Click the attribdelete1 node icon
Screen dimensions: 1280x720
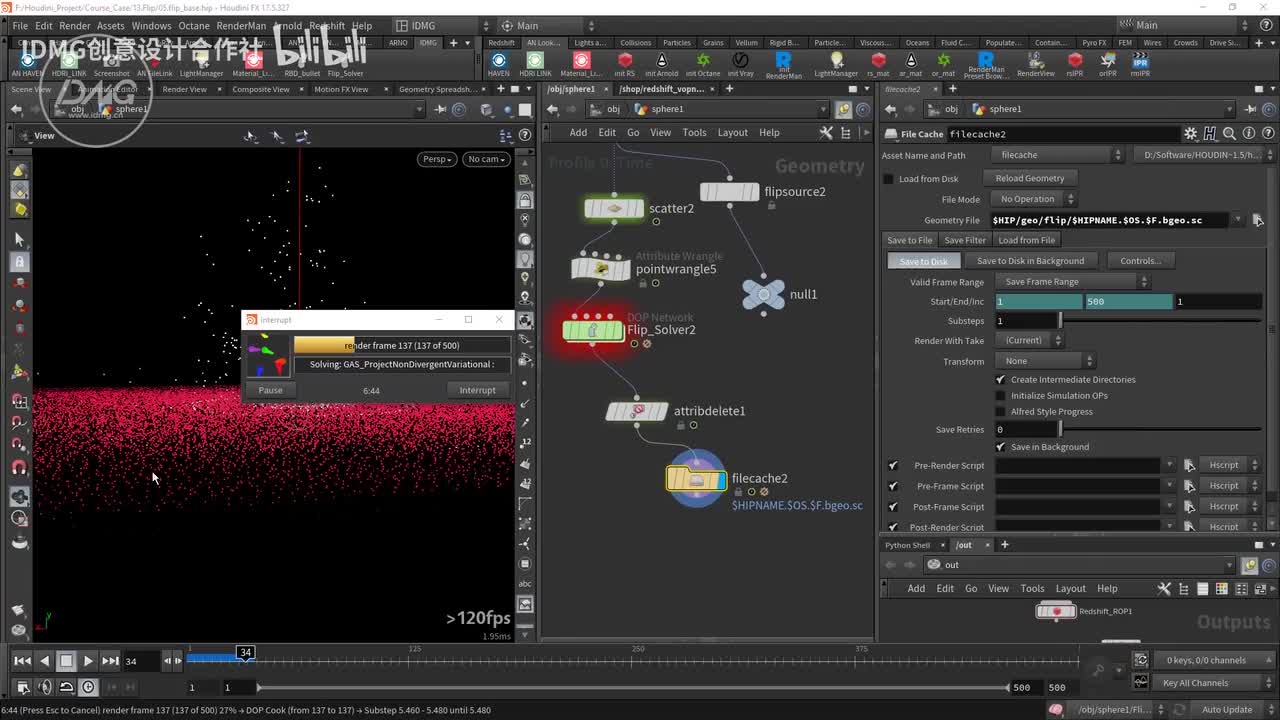637,411
